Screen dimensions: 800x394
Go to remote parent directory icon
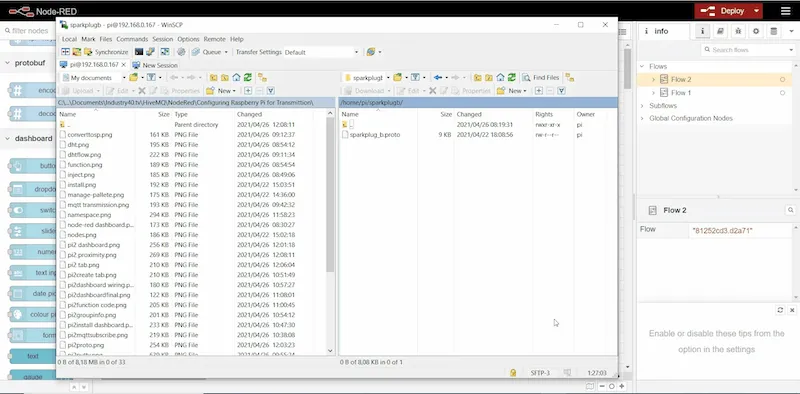click(x=478, y=78)
